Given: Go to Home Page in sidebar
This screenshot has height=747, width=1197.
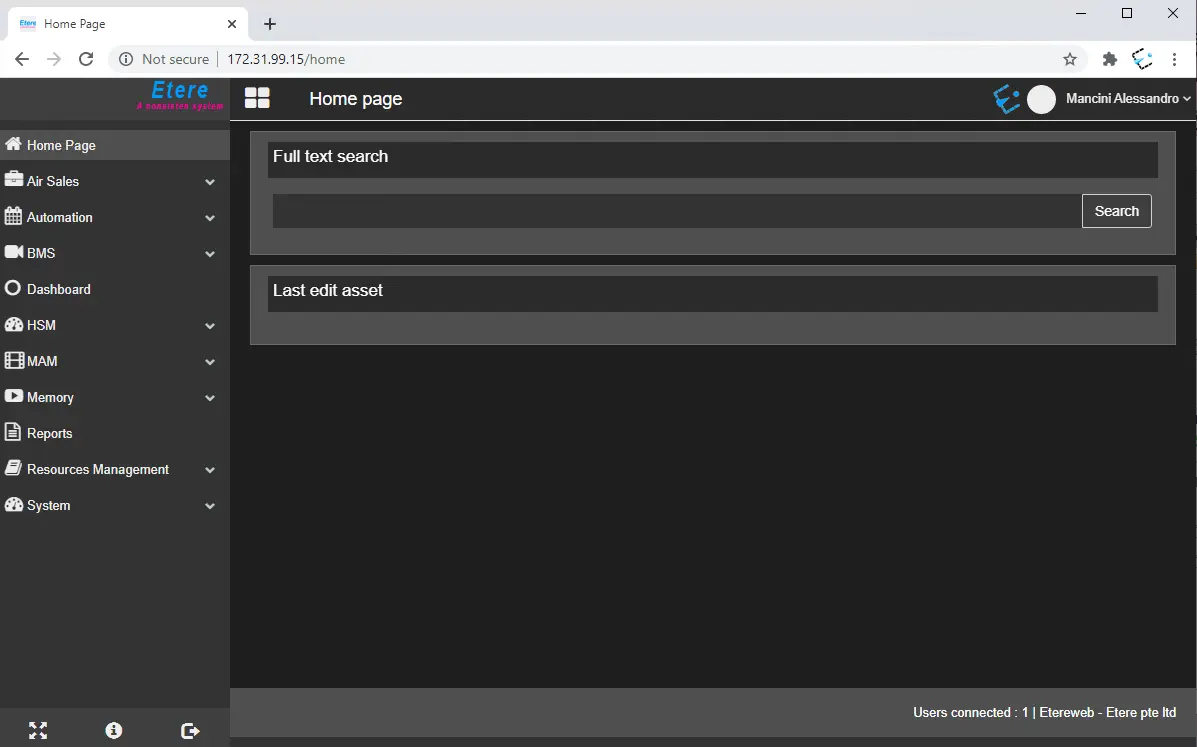Looking at the screenshot, I should click(x=61, y=145).
